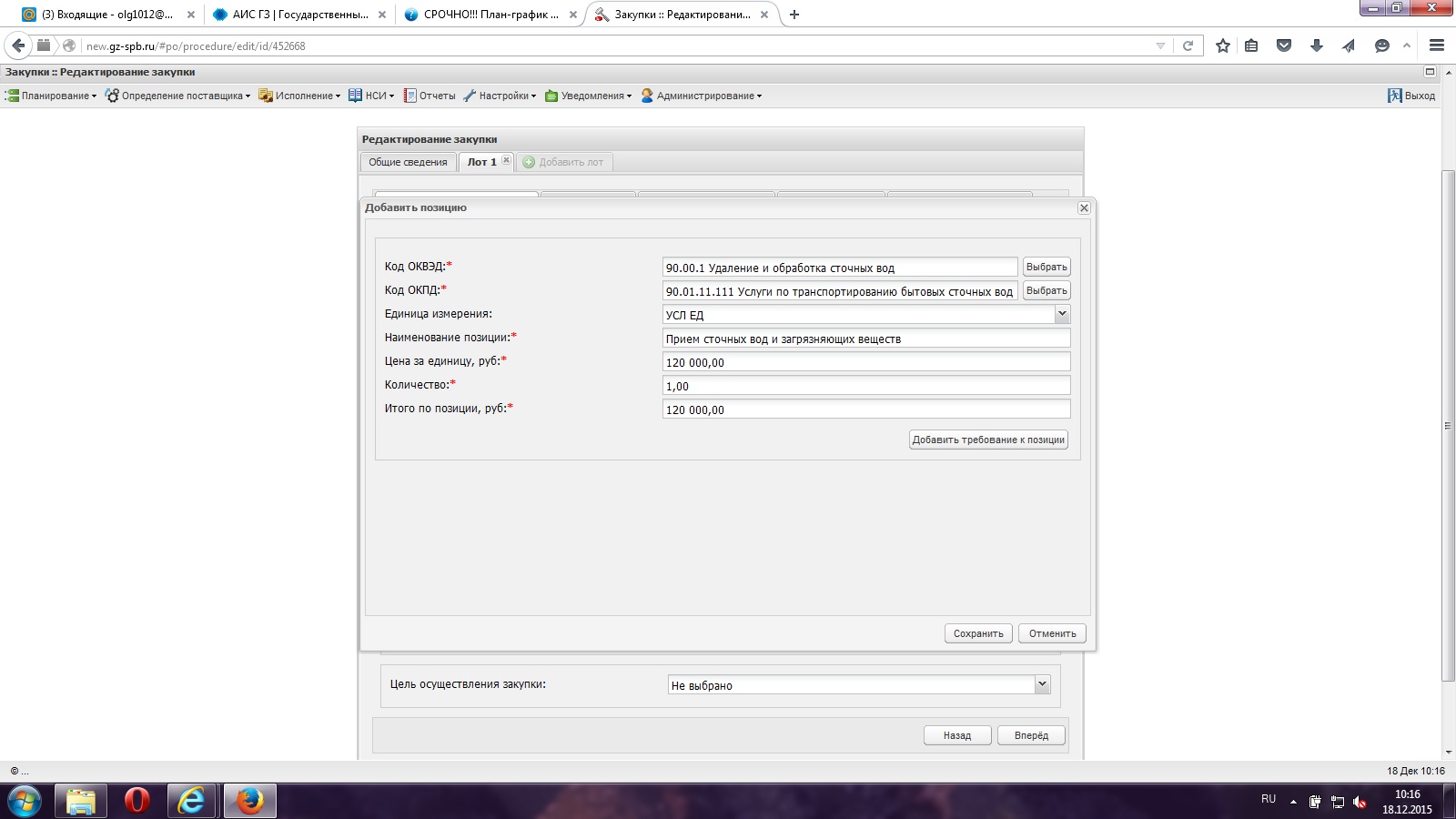Click the chat bubble Hello icon
Image resolution: width=1456 pixels, height=819 pixels.
click(1381, 45)
